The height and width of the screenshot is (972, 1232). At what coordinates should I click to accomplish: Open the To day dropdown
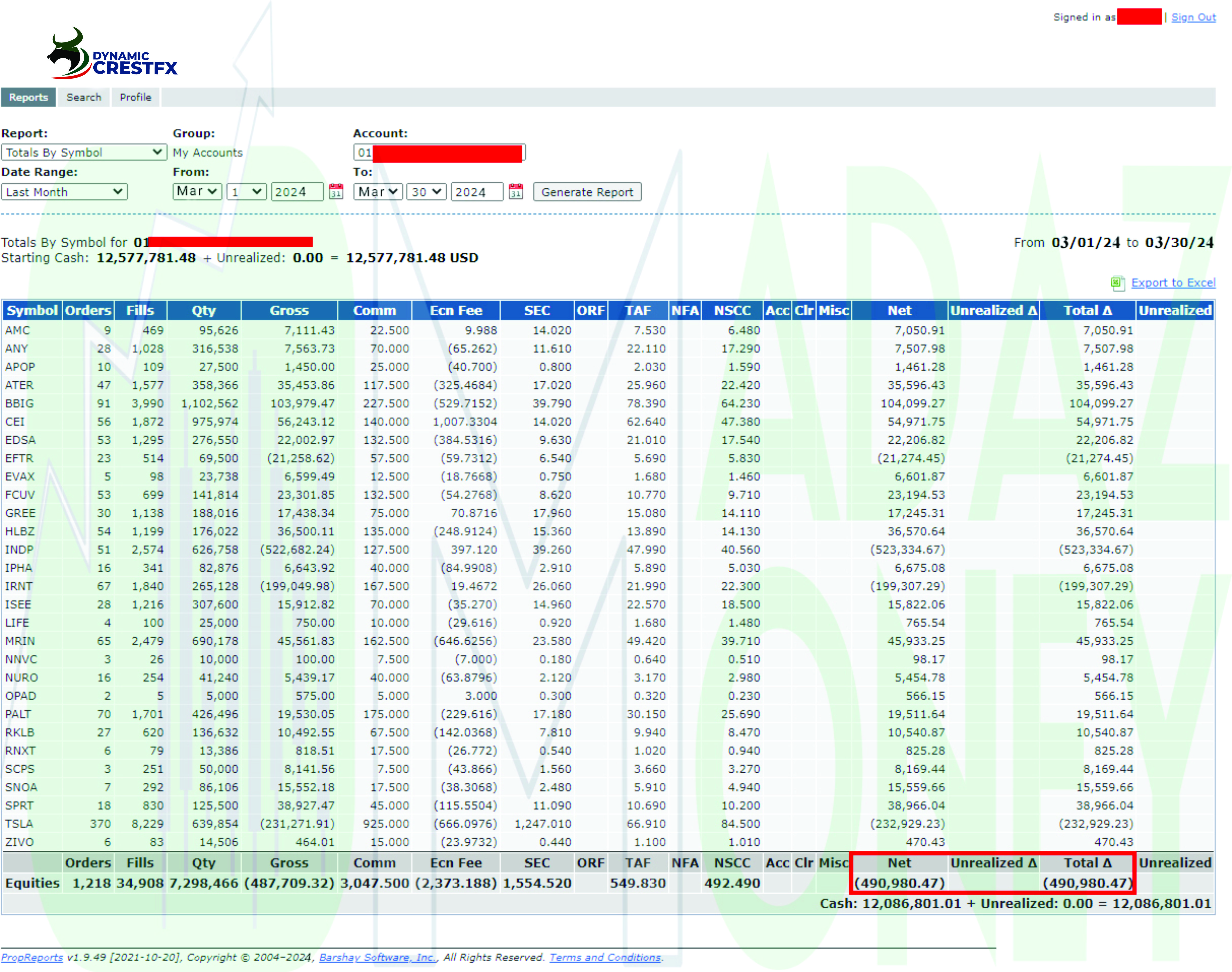pyautogui.click(x=427, y=192)
